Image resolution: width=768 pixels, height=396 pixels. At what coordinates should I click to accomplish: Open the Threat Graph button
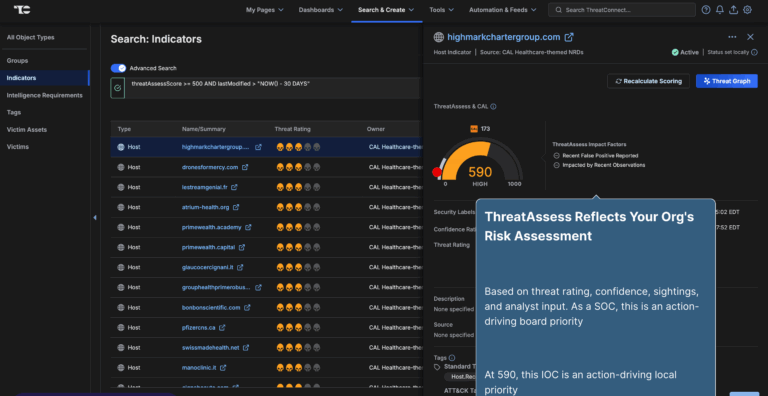tap(726, 81)
